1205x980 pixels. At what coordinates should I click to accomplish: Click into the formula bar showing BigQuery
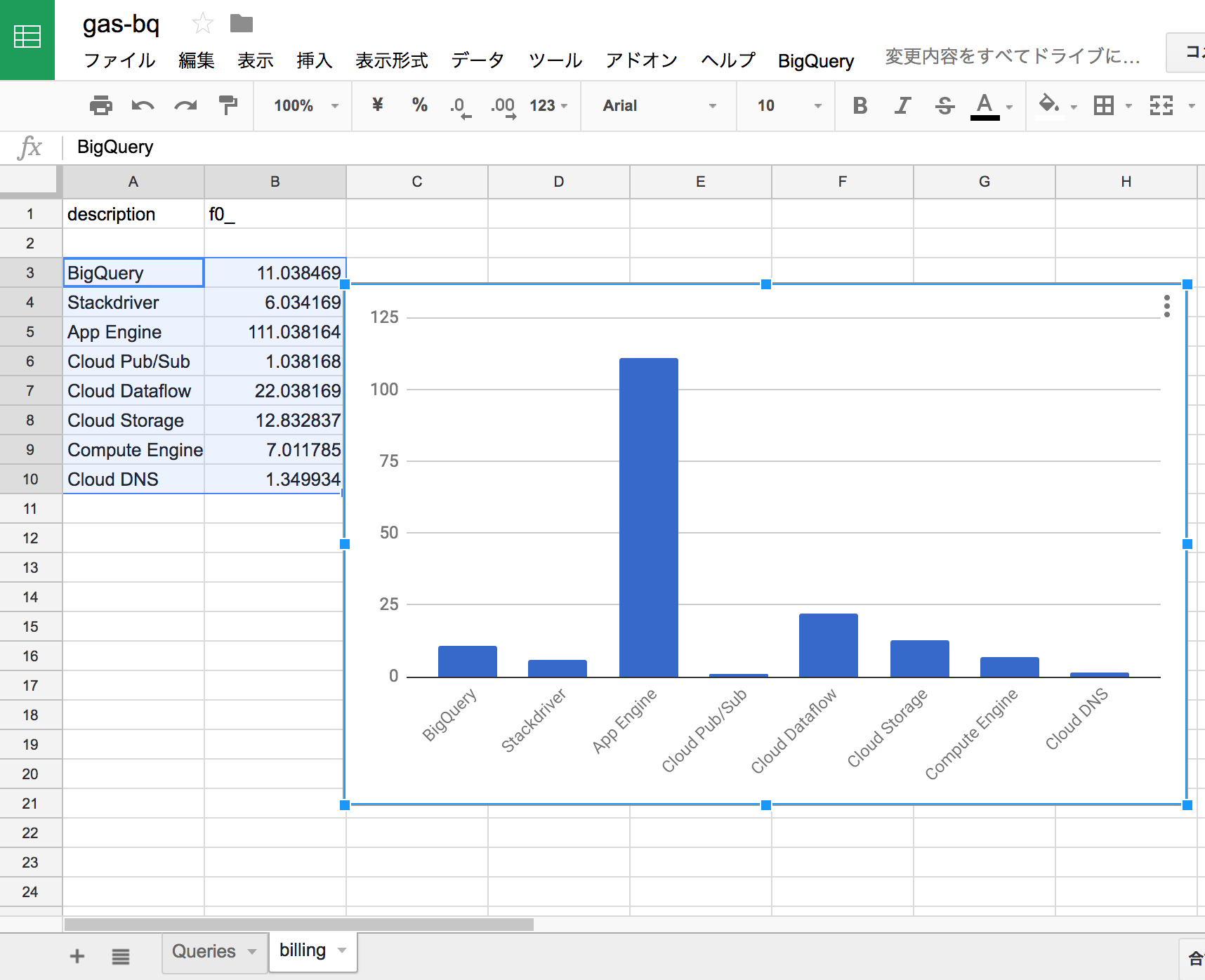point(632,147)
